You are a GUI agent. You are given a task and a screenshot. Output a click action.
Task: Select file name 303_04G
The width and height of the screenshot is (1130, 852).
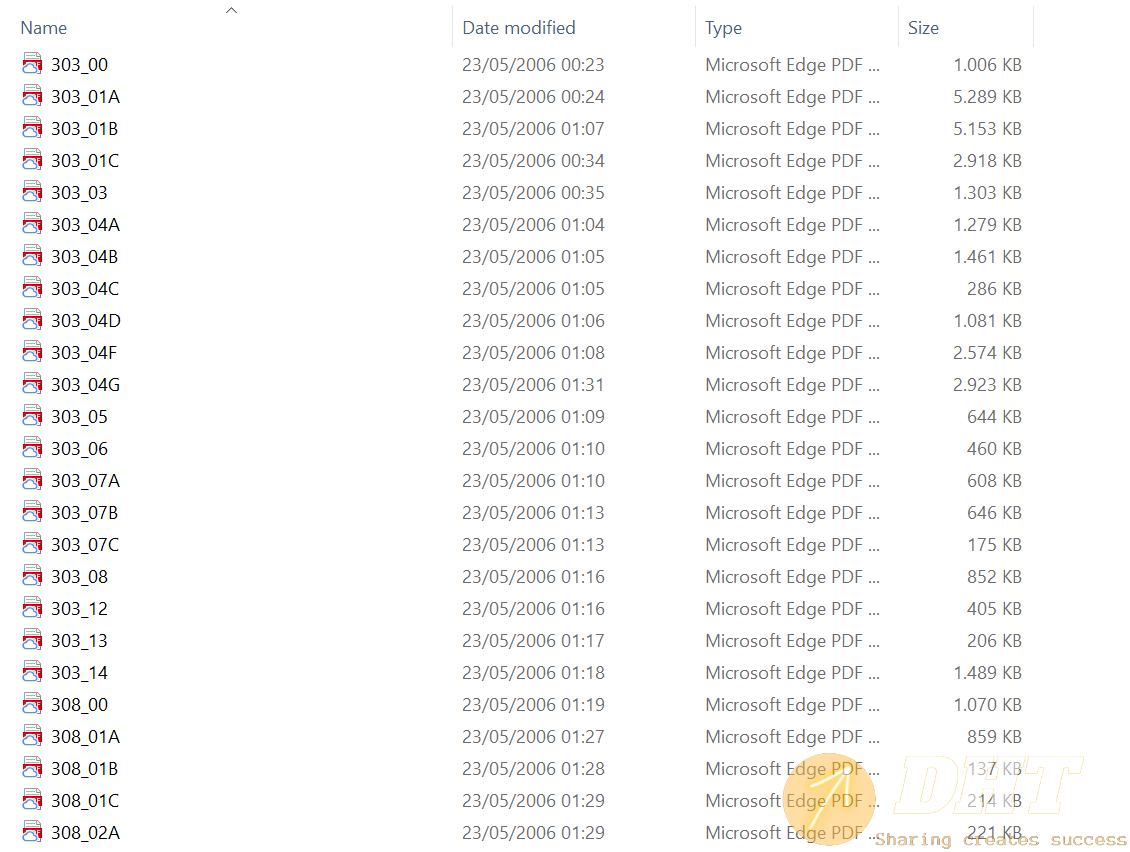[85, 385]
